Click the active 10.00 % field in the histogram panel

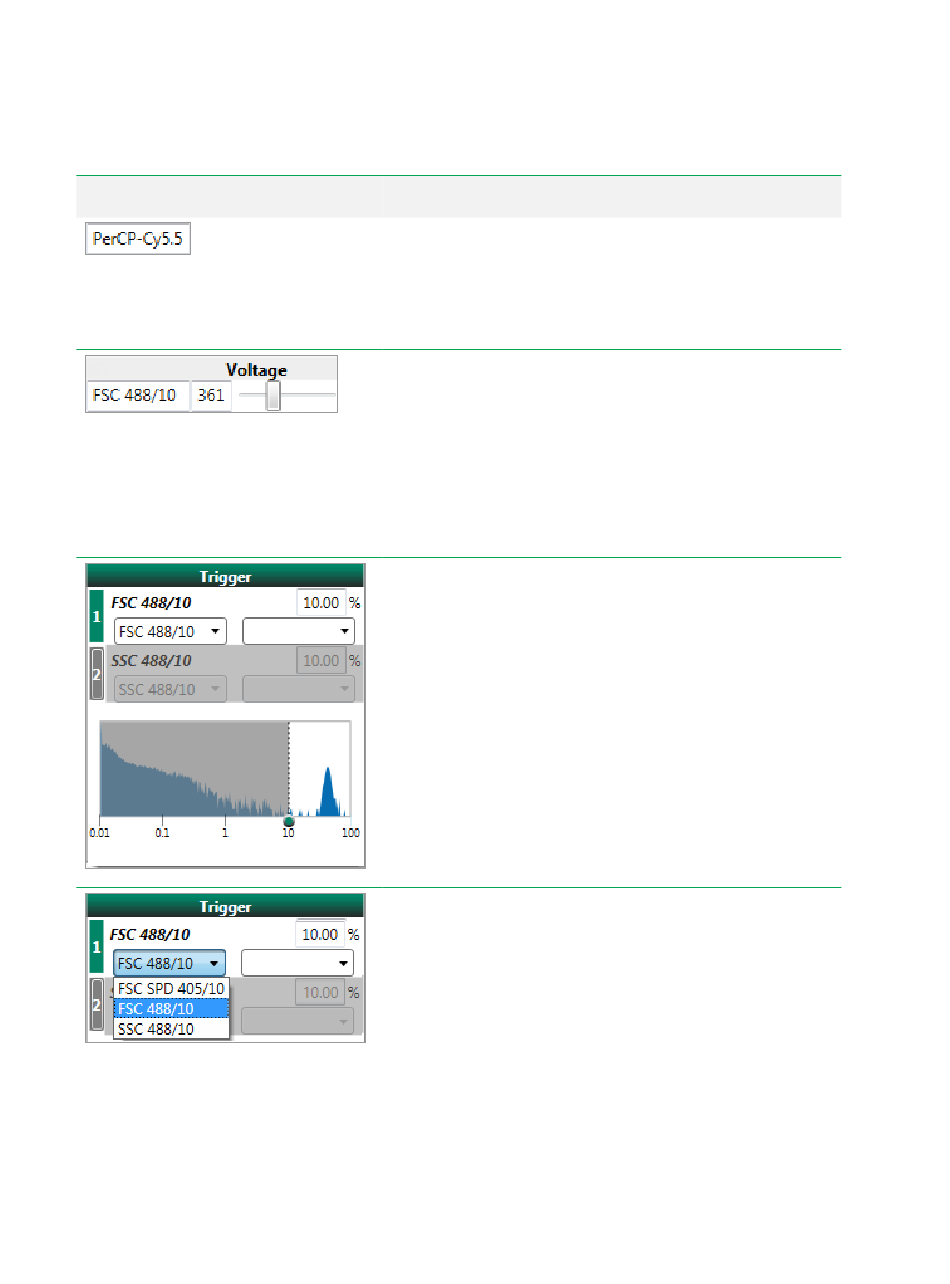[x=321, y=603]
